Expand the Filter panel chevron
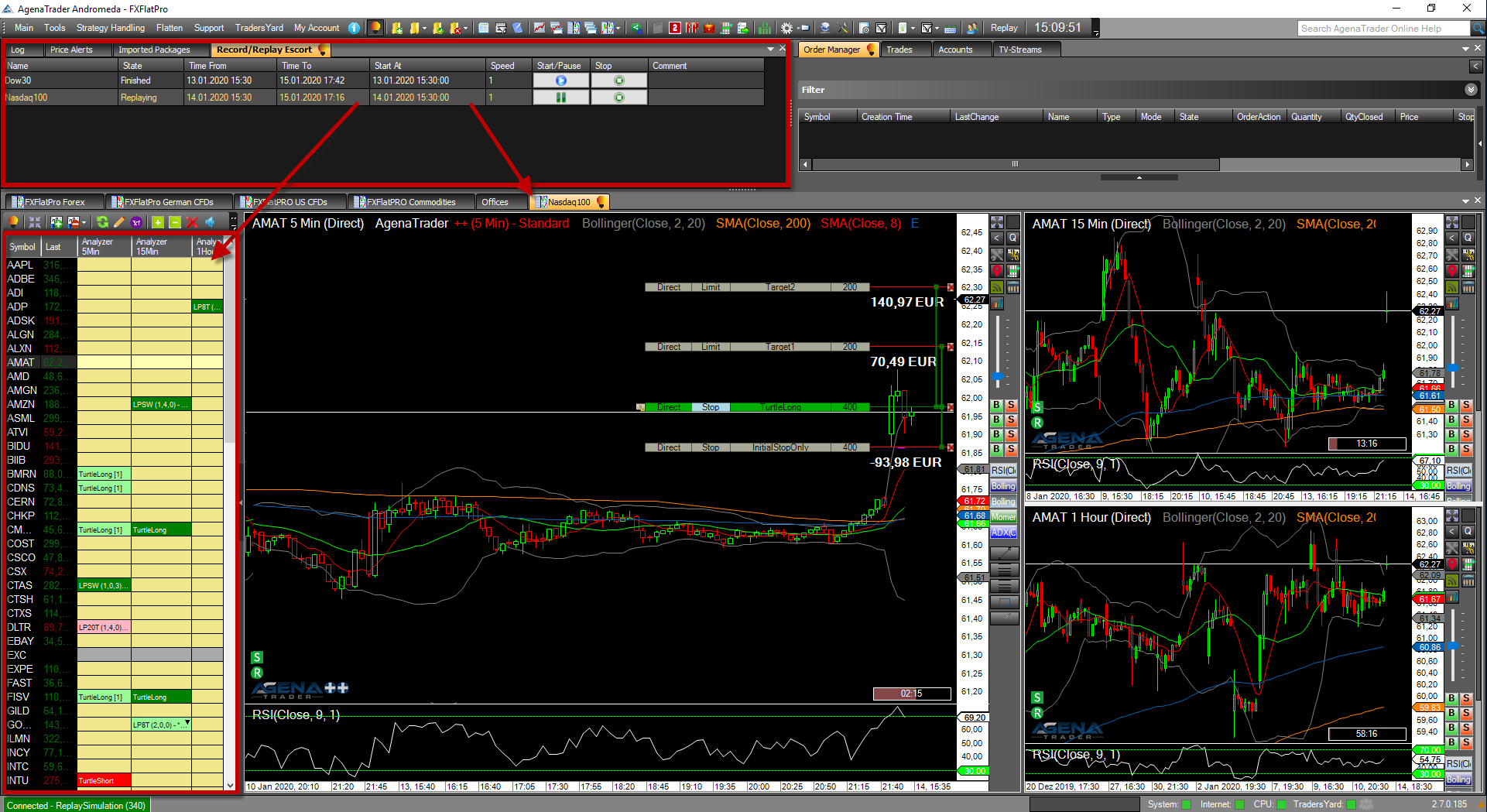Screen dimensions: 1487x812 click(1471, 90)
